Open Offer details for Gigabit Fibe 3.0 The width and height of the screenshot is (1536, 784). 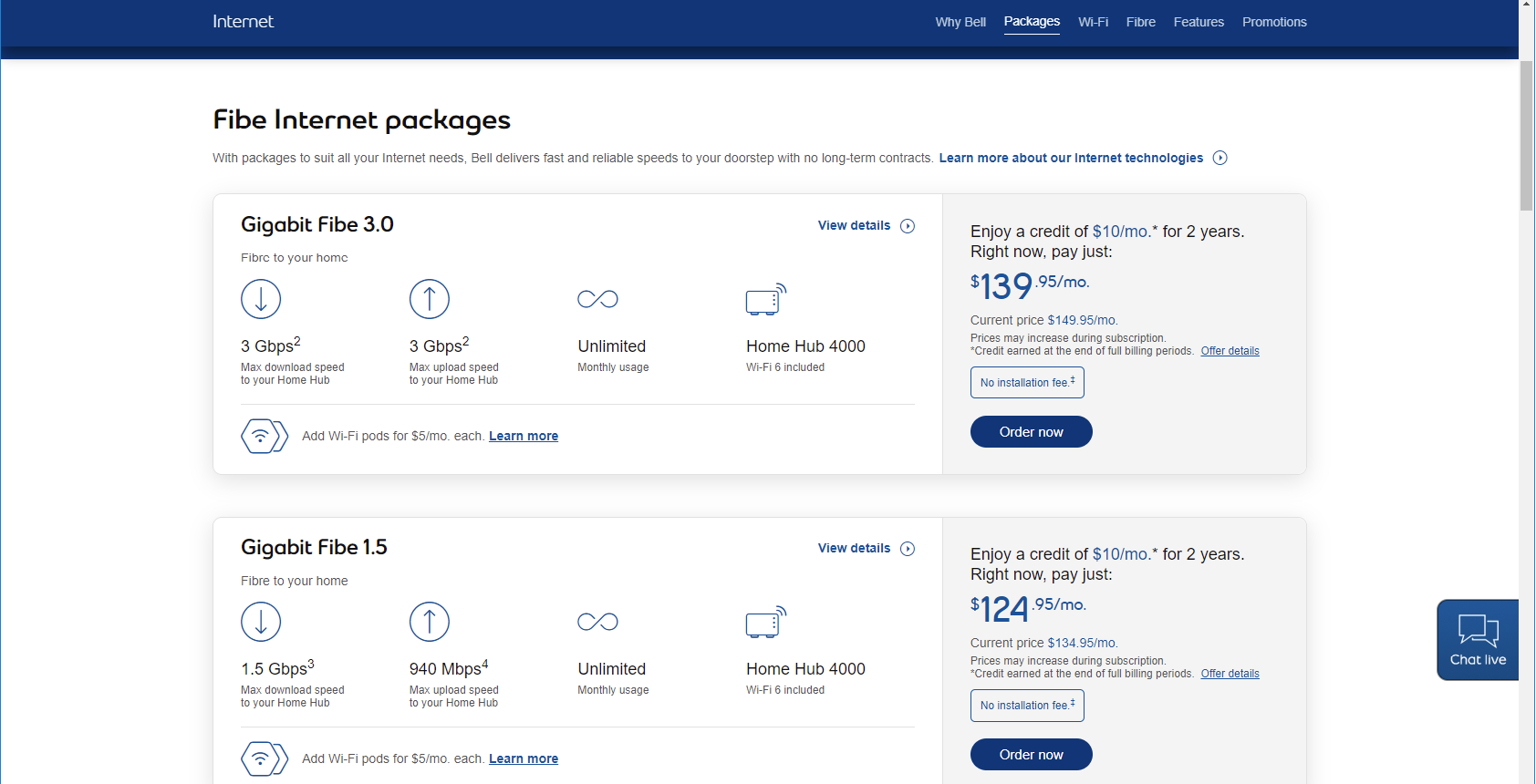1230,351
